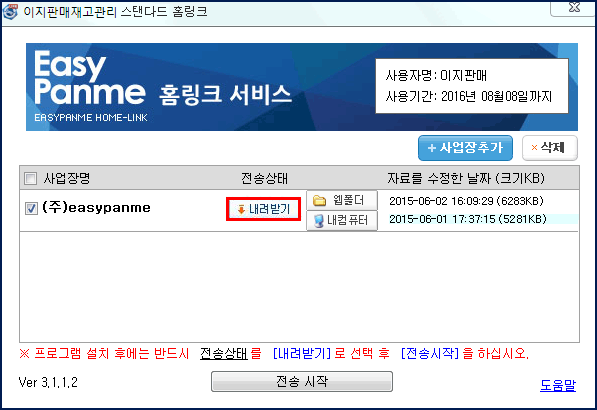The height and width of the screenshot is (410, 597).
Task: Click the orange download arrow icon
Action: point(241,209)
